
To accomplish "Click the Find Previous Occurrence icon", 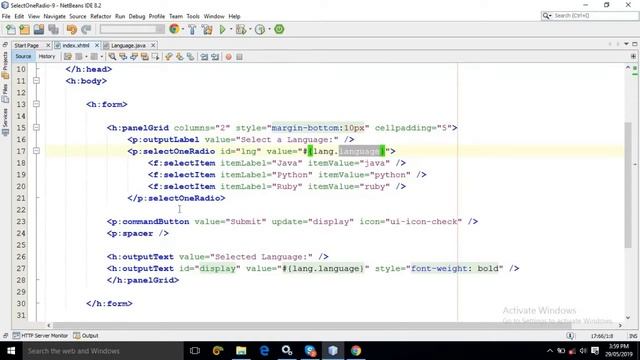I will tap(123, 57).
